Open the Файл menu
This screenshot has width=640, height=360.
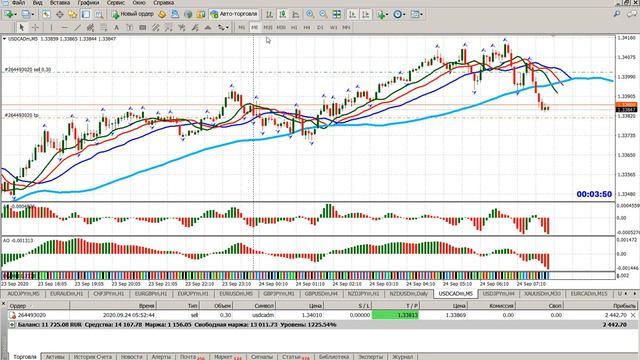coord(18,2)
